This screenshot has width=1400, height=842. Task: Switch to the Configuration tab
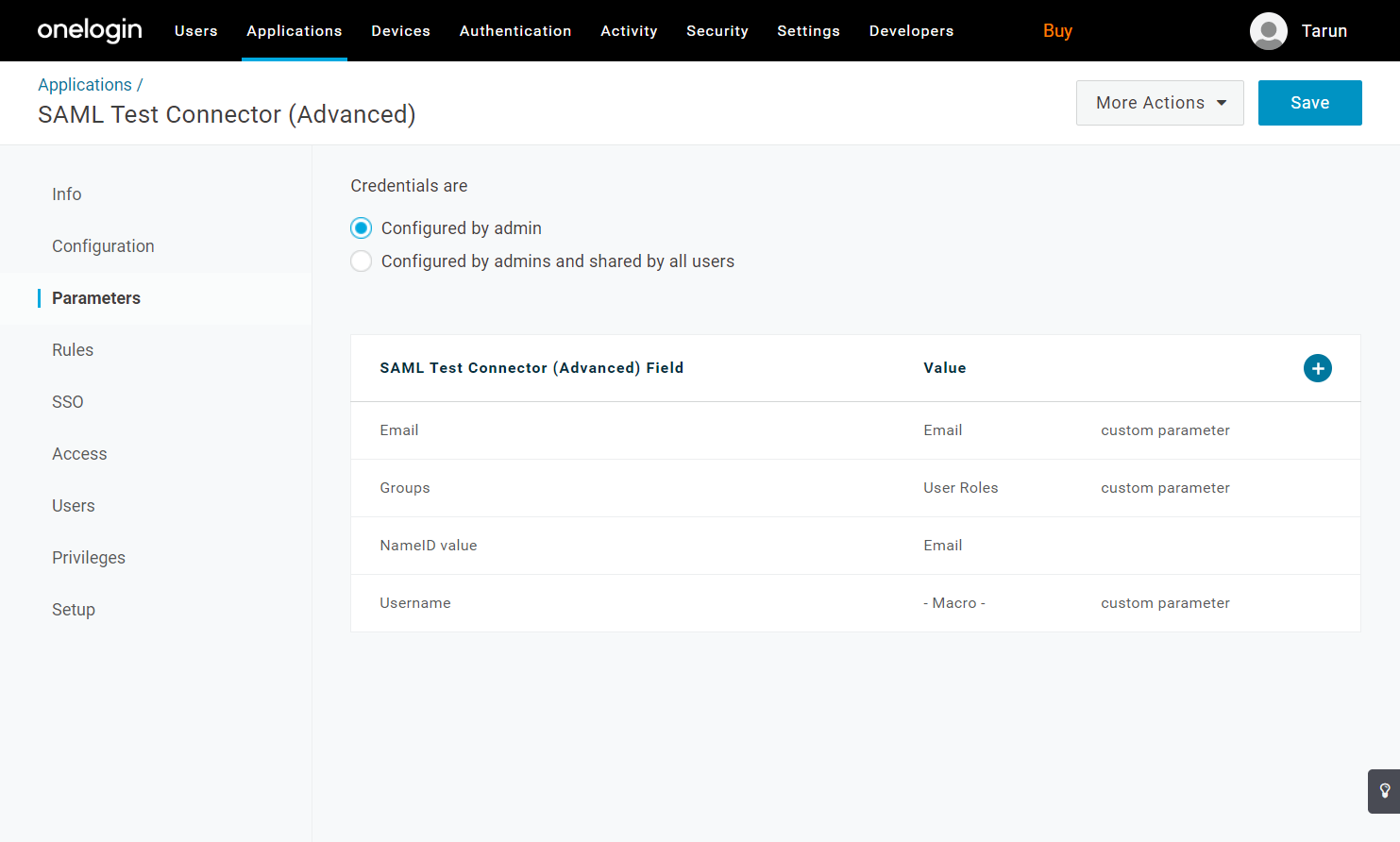click(x=103, y=246)
